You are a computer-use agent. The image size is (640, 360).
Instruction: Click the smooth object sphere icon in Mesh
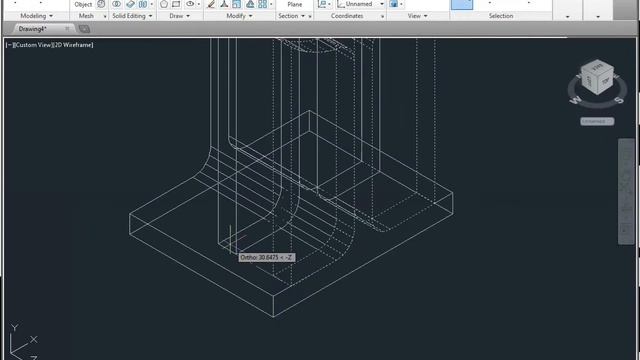coord(101,4)
